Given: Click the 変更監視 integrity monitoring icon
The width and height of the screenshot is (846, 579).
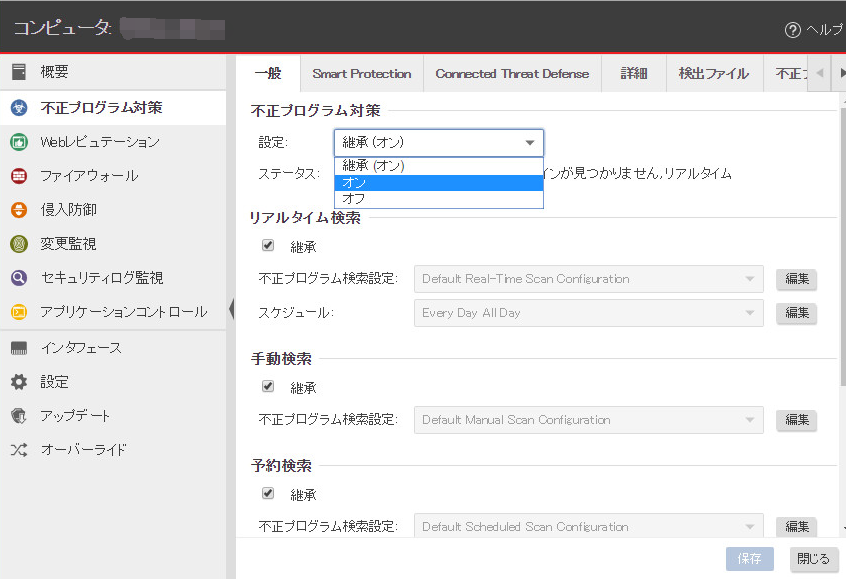Looking at the screenshot, I should coord(18,244).
